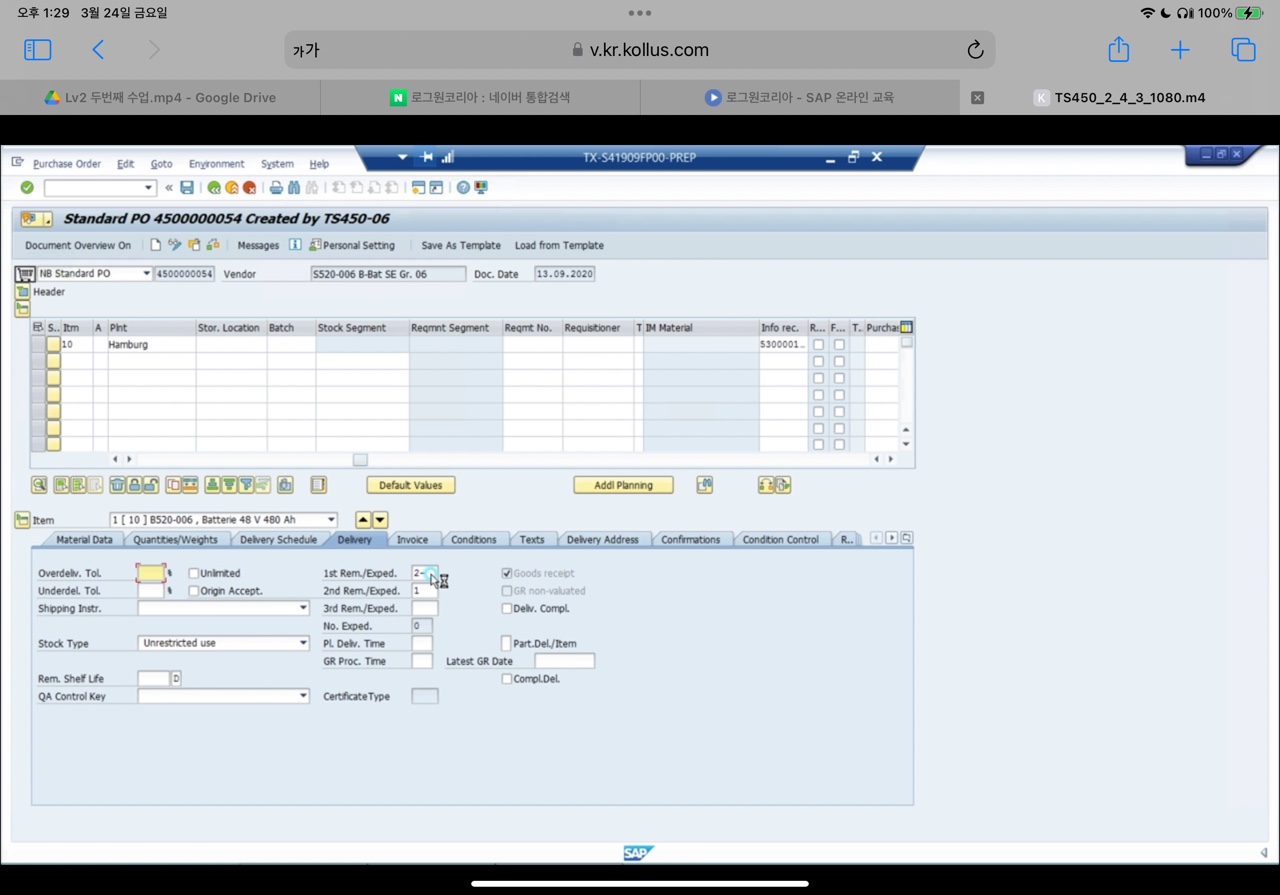Toggle the Unlimited checkbox

click(194, 573)
